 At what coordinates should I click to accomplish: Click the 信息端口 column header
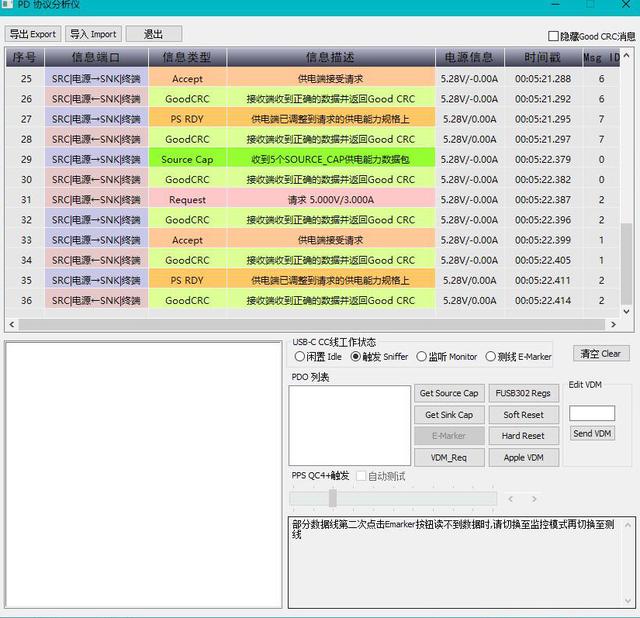click(x=96, y=57)
